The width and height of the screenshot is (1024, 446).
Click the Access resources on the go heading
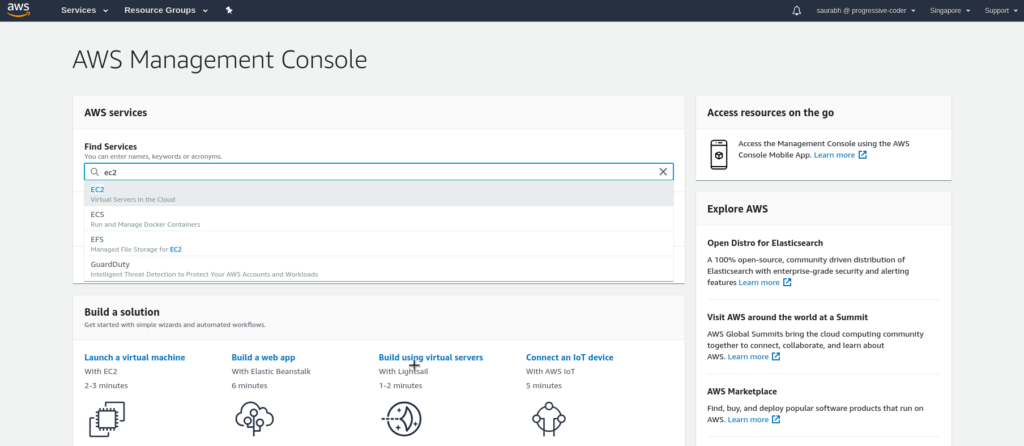pyautogui.click(x=771, y=112)
